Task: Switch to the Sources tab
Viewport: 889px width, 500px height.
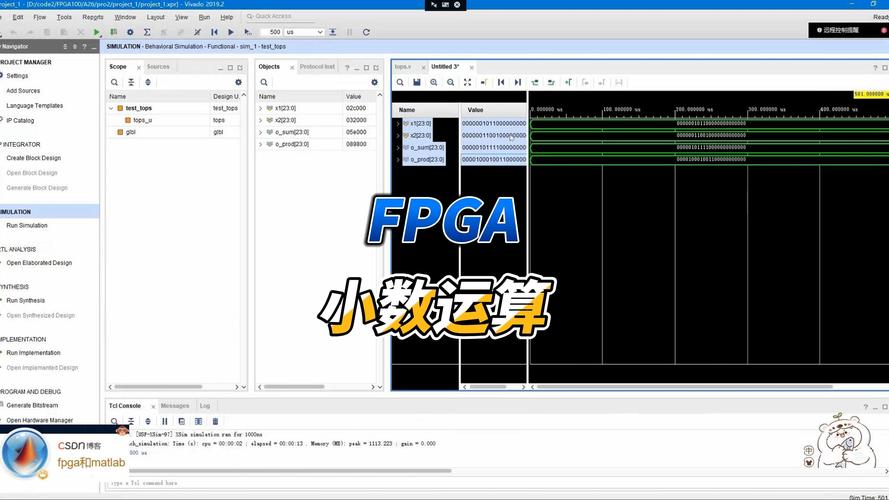Action: tap(158, 67)
